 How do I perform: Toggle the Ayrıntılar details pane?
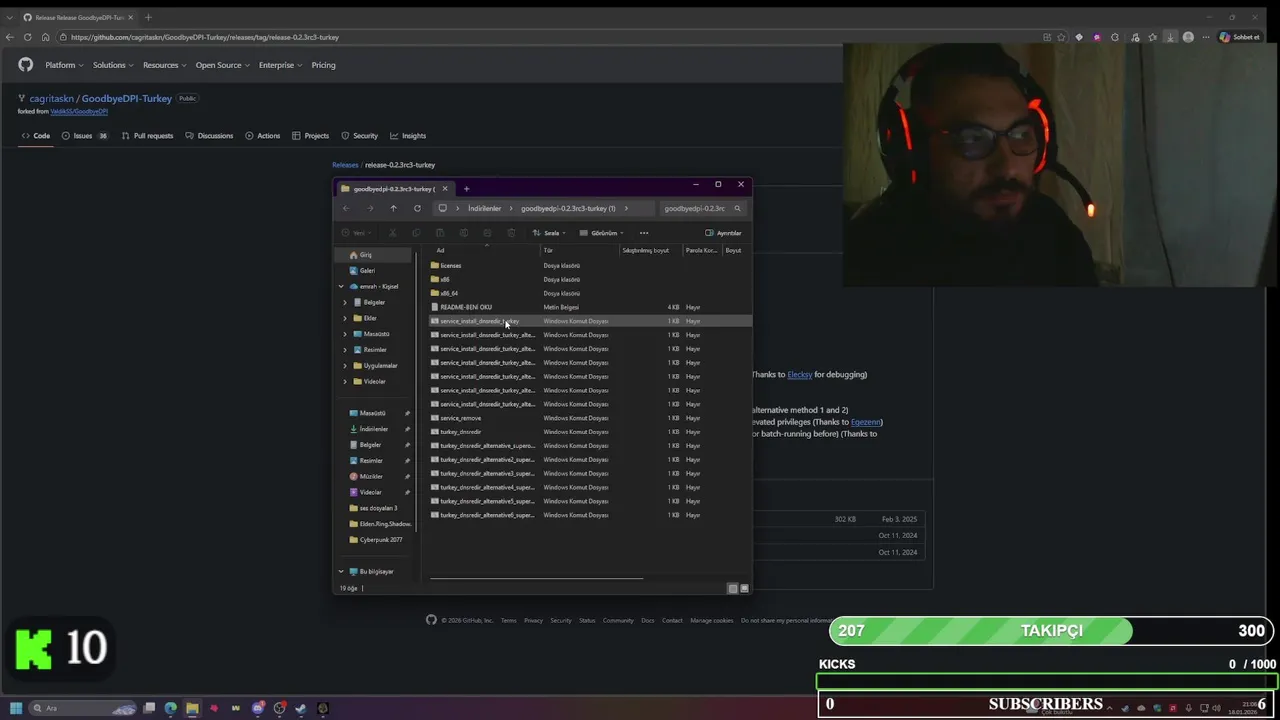(x=723, y=233)
